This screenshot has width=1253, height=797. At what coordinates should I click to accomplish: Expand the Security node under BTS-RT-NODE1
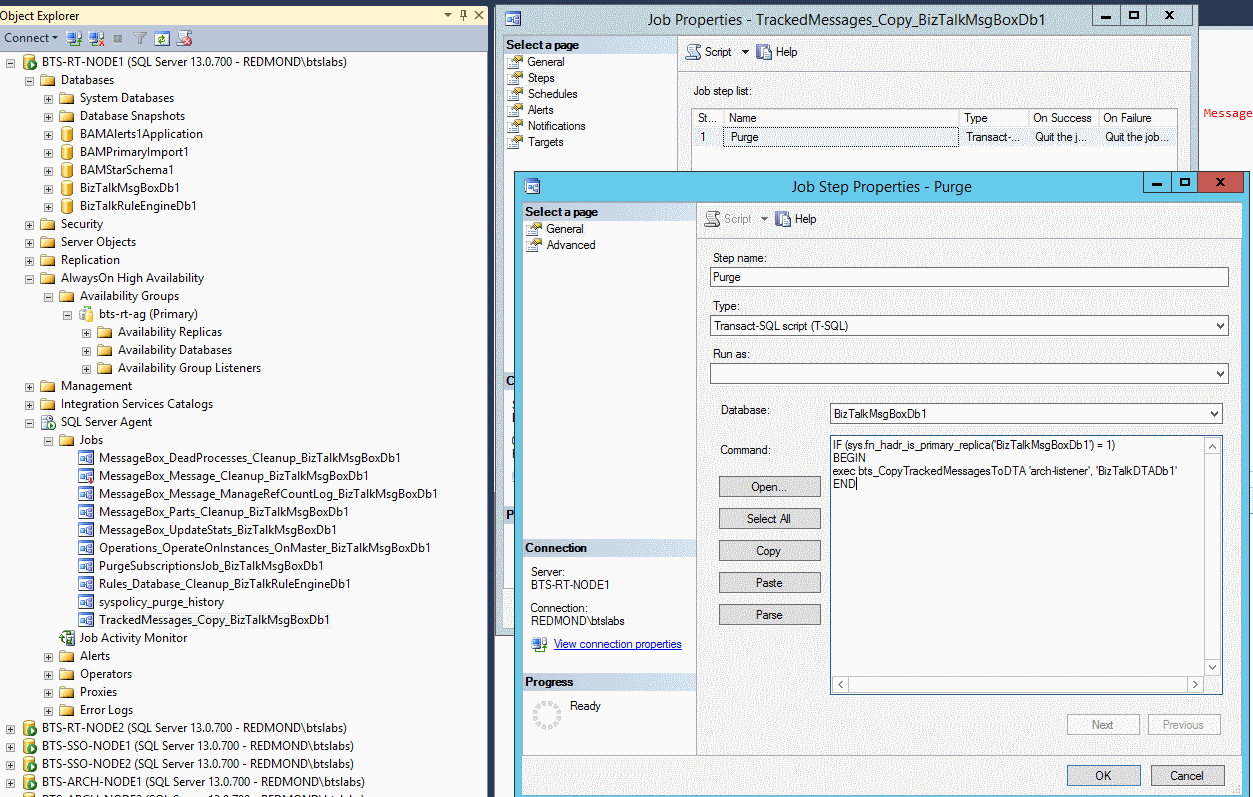point(30,224)
